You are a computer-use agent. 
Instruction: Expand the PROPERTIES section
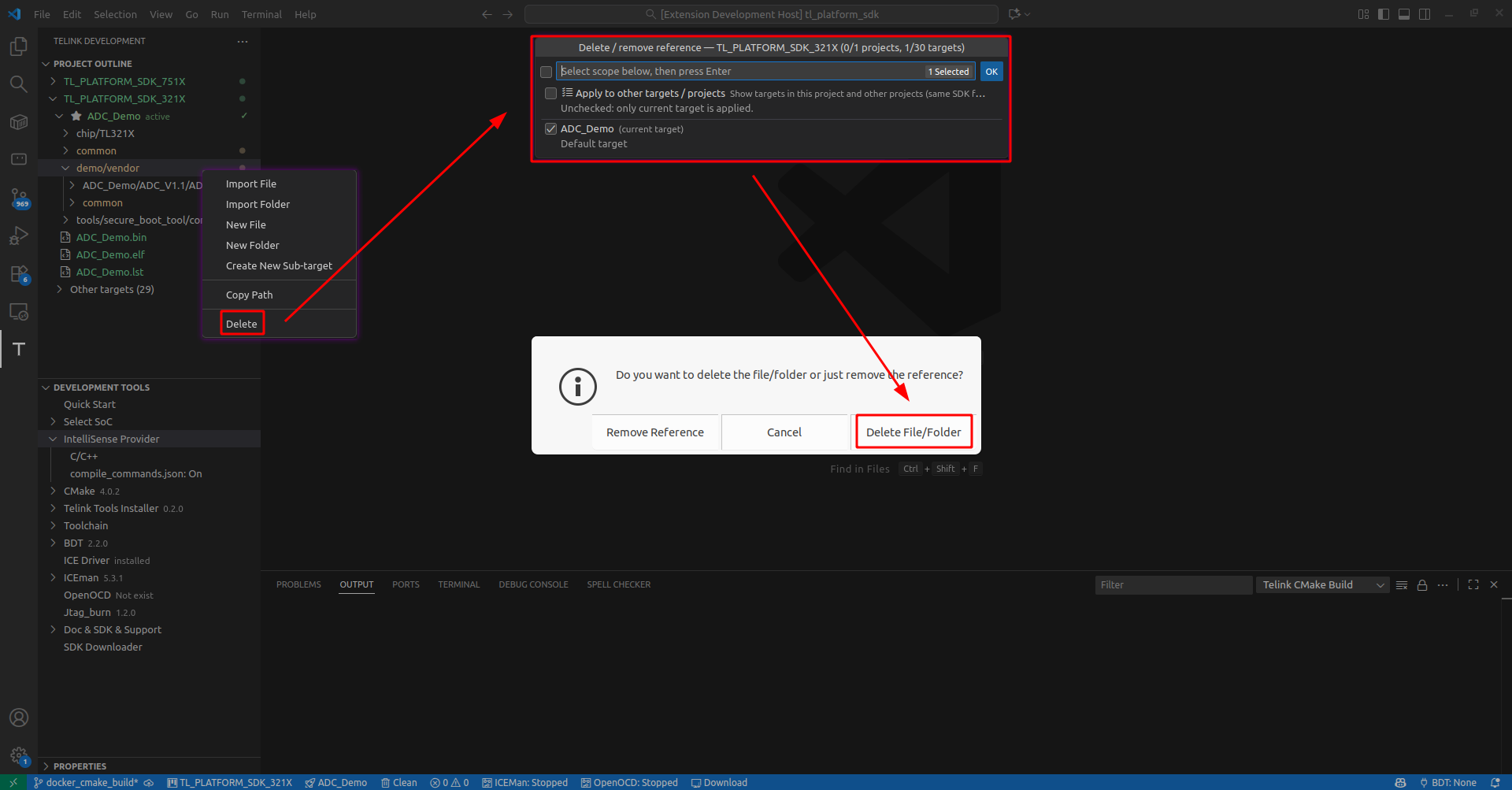[46, 766]
